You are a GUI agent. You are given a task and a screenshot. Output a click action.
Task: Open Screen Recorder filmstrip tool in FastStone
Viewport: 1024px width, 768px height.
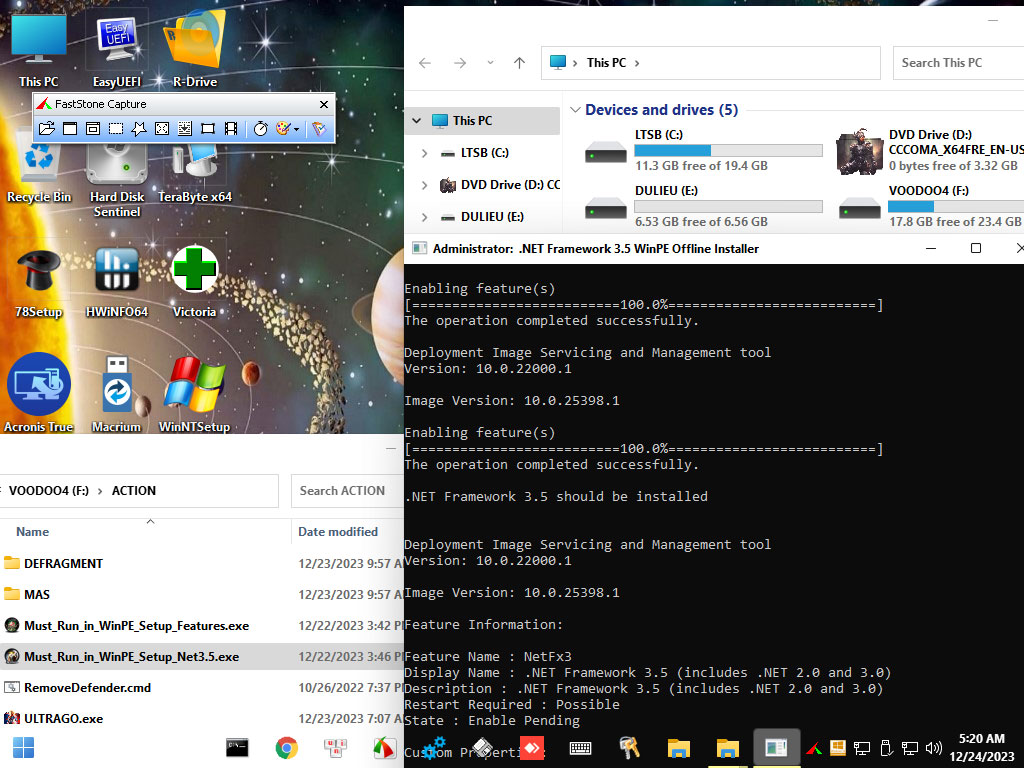pyautogui.click(x=231, y=129)
